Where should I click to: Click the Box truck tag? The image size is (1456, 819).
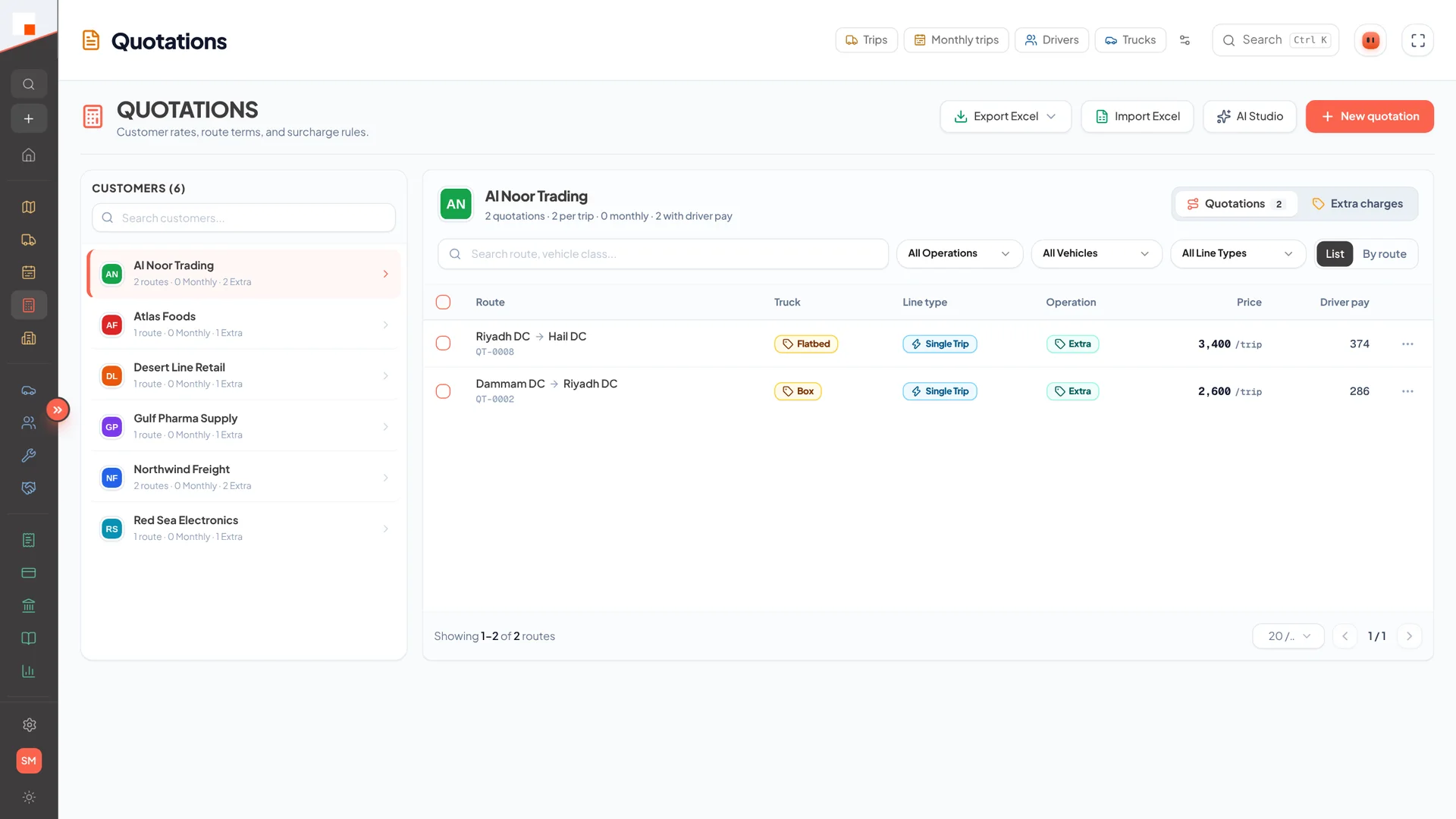(x=797, y=391)
